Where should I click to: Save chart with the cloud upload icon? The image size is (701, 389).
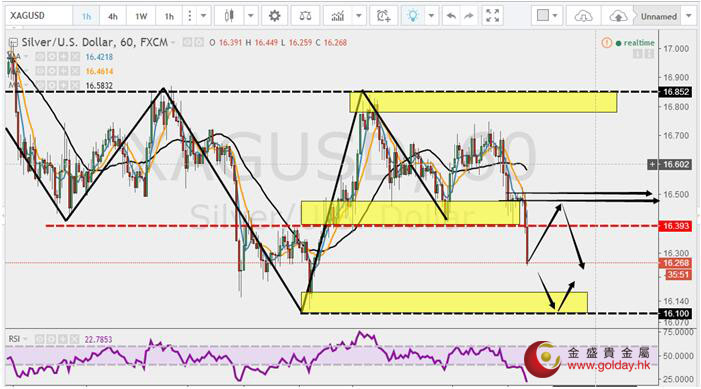(619, 17)
